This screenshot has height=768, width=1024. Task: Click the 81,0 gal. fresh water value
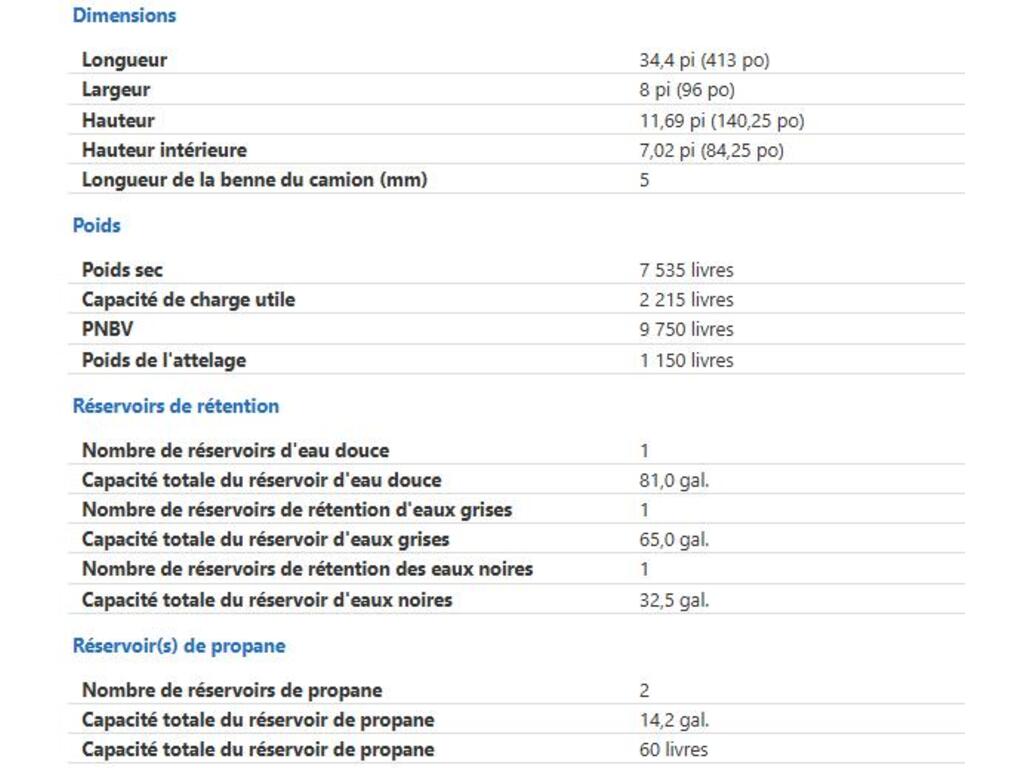point(674,480)
